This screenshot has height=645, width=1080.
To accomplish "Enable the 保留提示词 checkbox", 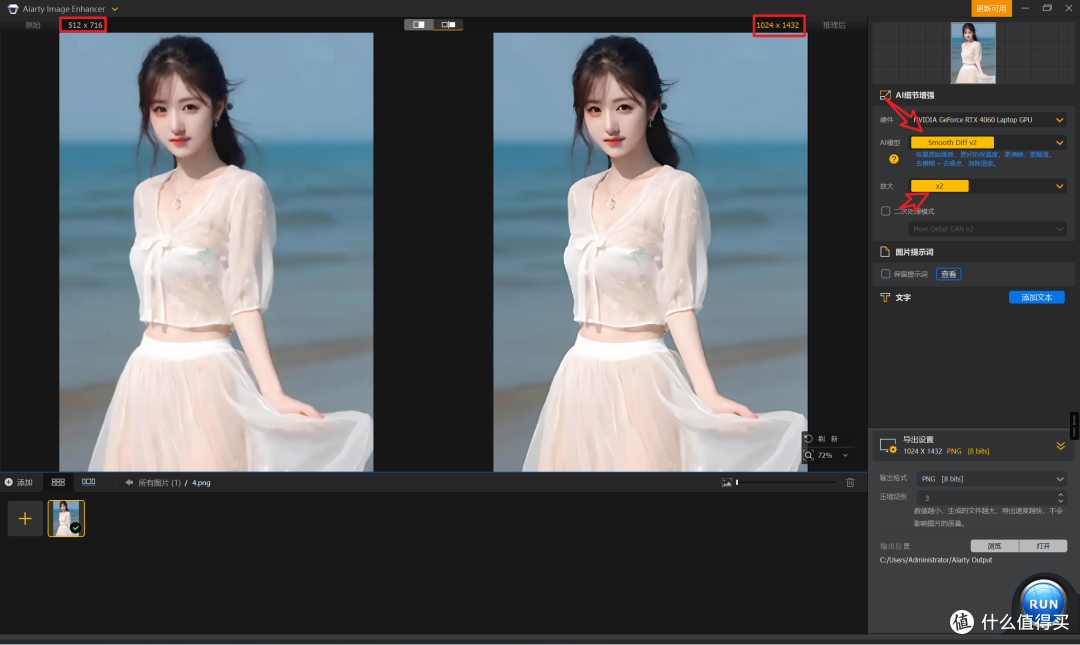I will click(x=886, y=274).
